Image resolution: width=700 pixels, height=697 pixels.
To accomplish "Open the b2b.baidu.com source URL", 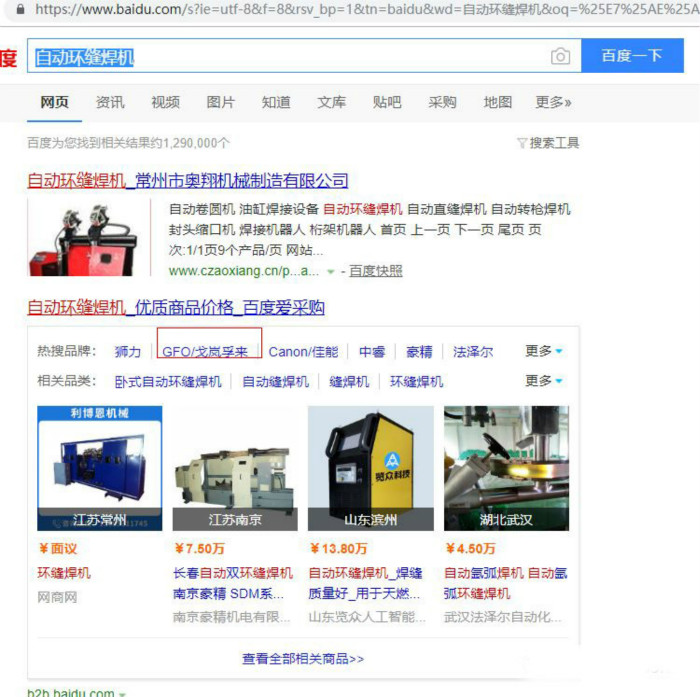I will (71, 693).
